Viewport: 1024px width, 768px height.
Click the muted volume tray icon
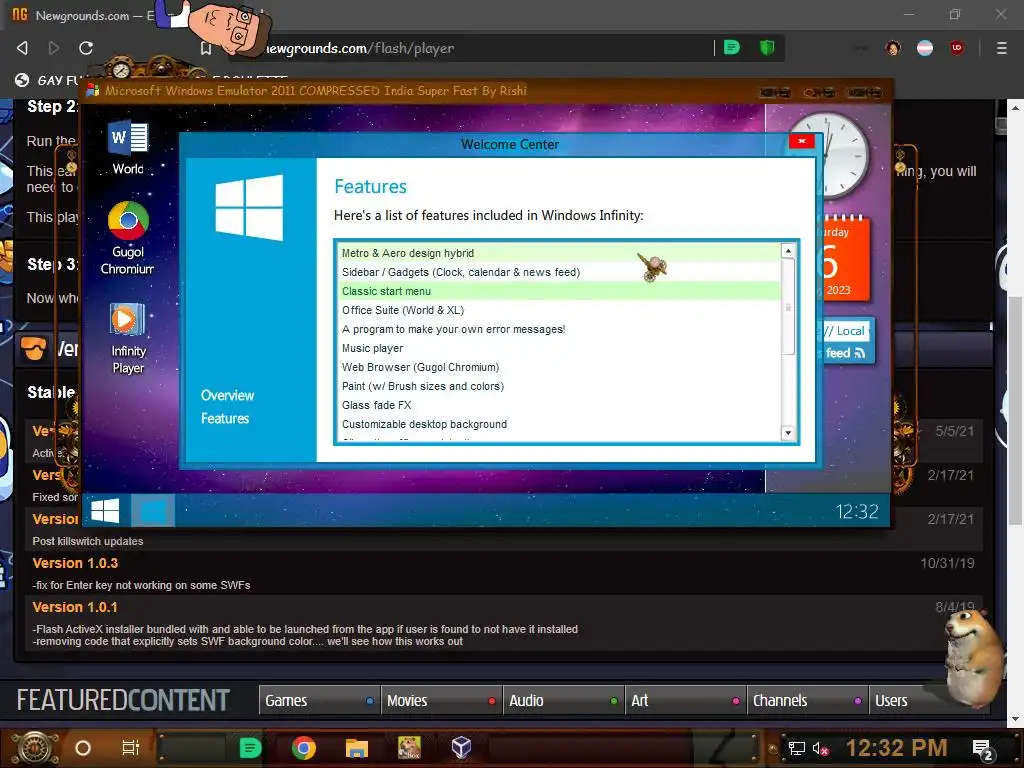(821, 748)
